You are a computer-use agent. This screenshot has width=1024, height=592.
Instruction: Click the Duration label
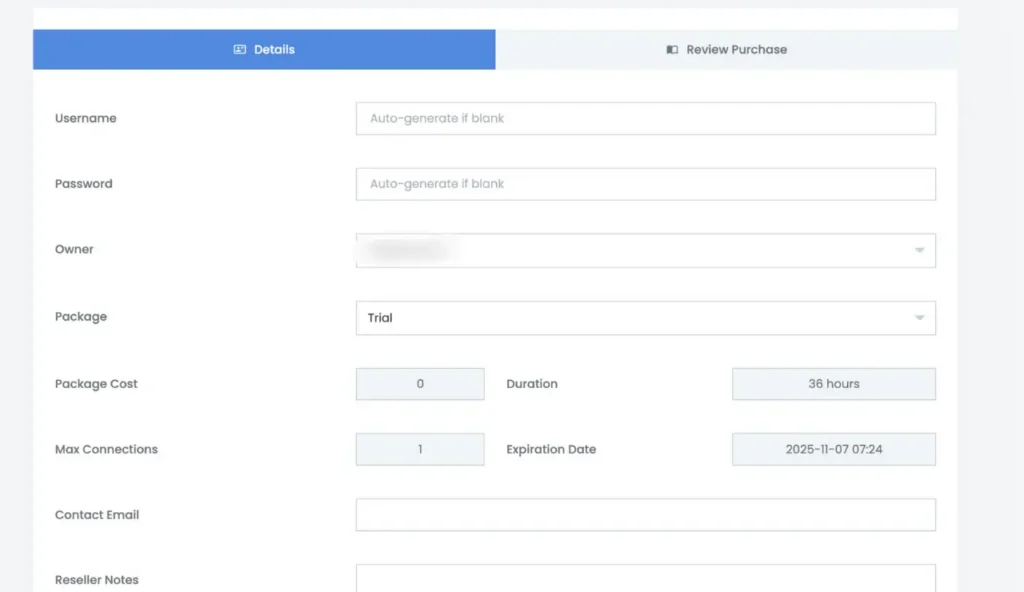pyautogui.click(x=532, y=384)
